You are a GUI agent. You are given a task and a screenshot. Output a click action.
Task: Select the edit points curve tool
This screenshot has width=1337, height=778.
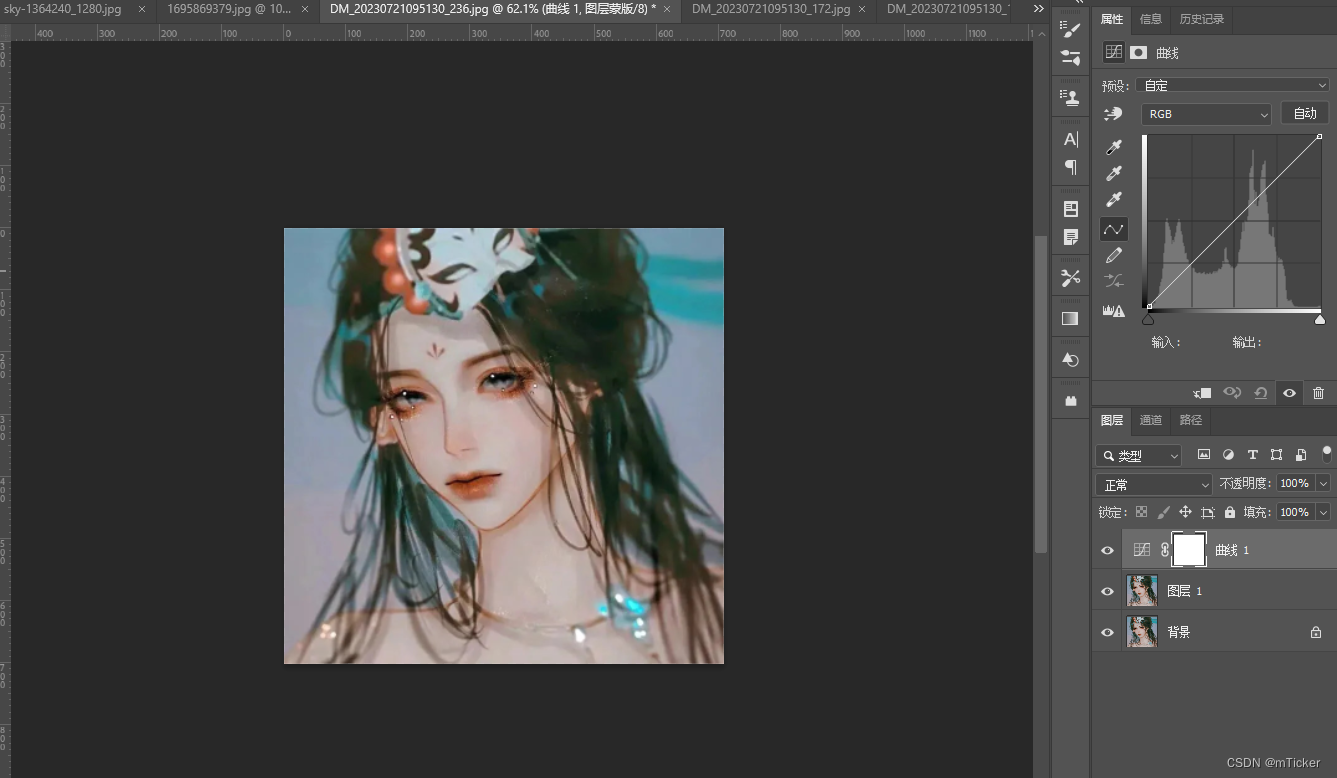pyautogui.click(x=1113, y=229)
